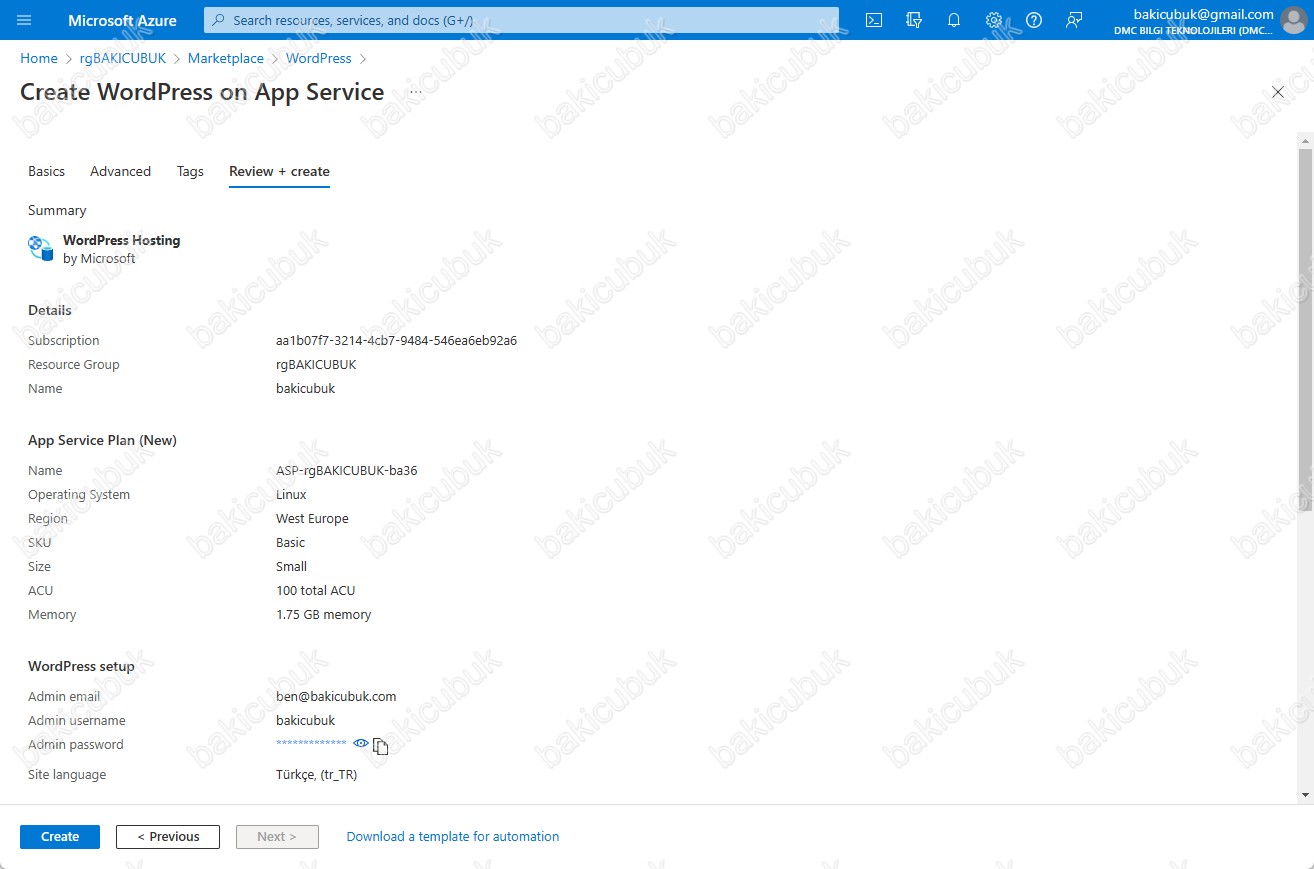Go to Home breadcrumb
Viewport: 1314px width, 869px height.
[39, 59]
